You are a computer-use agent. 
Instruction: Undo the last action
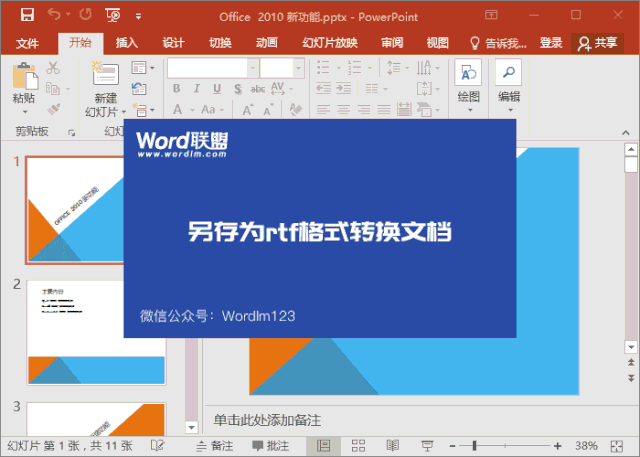[54, 15]
